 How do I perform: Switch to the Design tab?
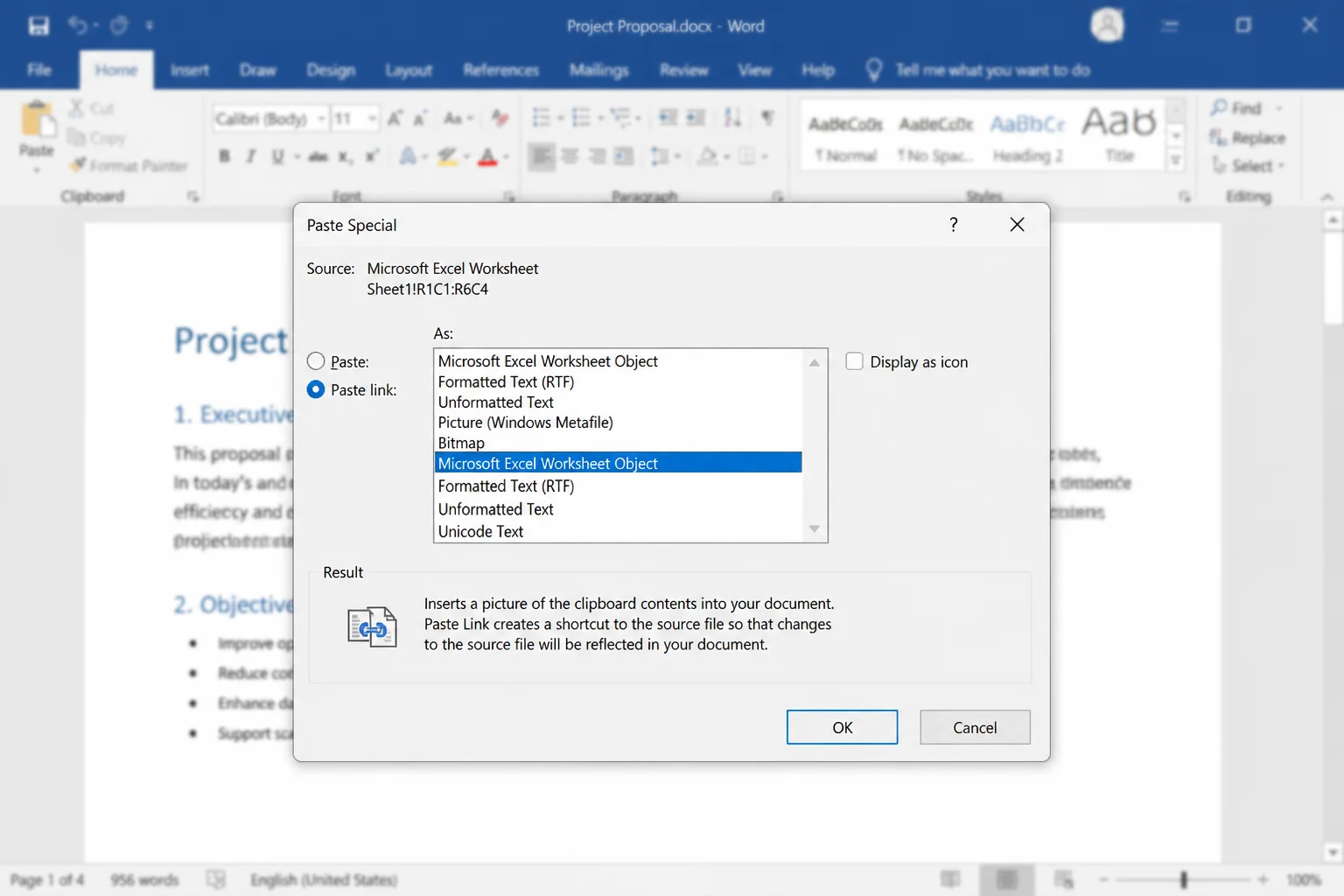[x=331, y=70]
